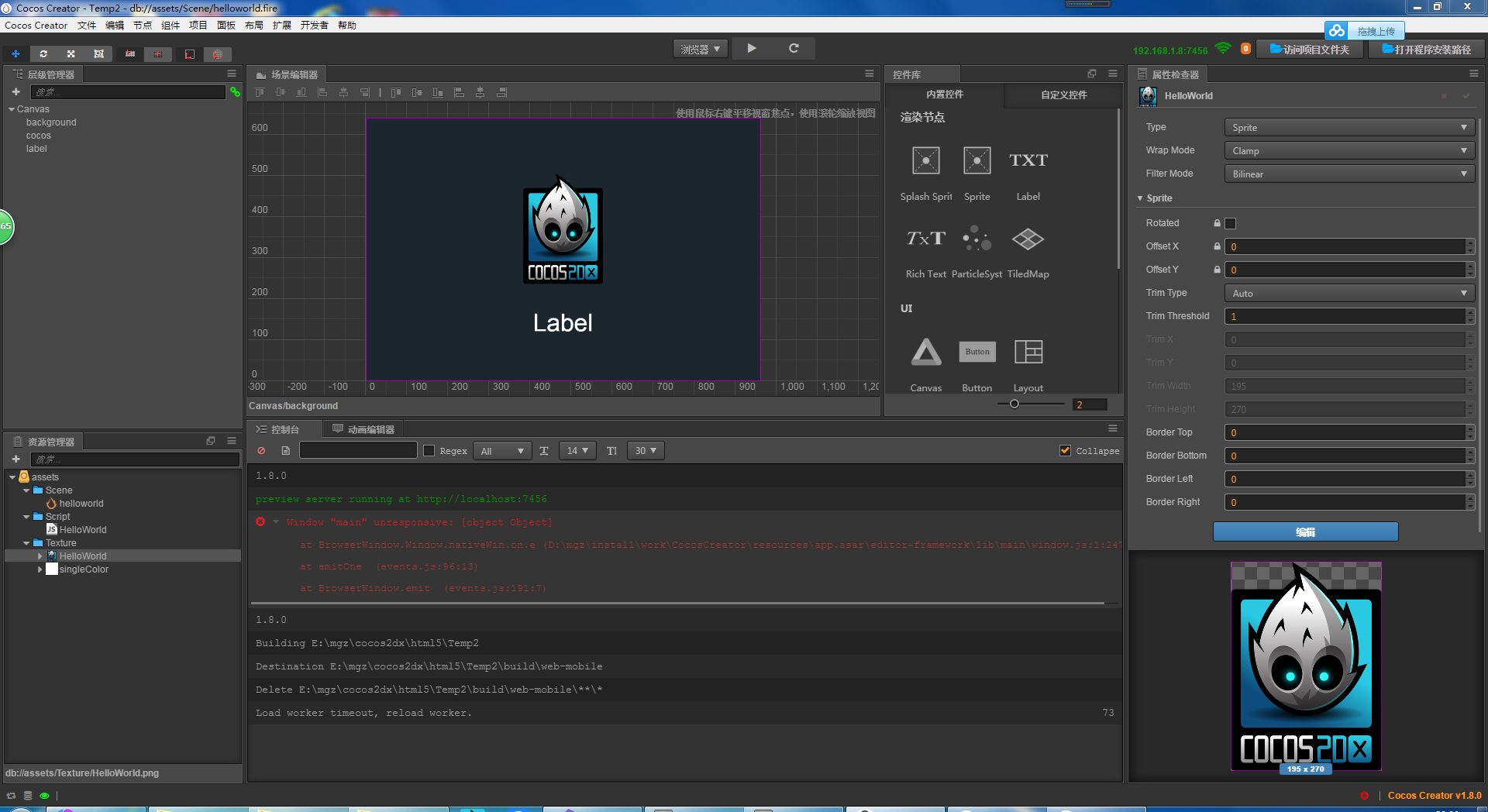This screenshot has height=812, width=1488.
Task: Click the wifi preview connection icon
Action: coord(1223,49)
